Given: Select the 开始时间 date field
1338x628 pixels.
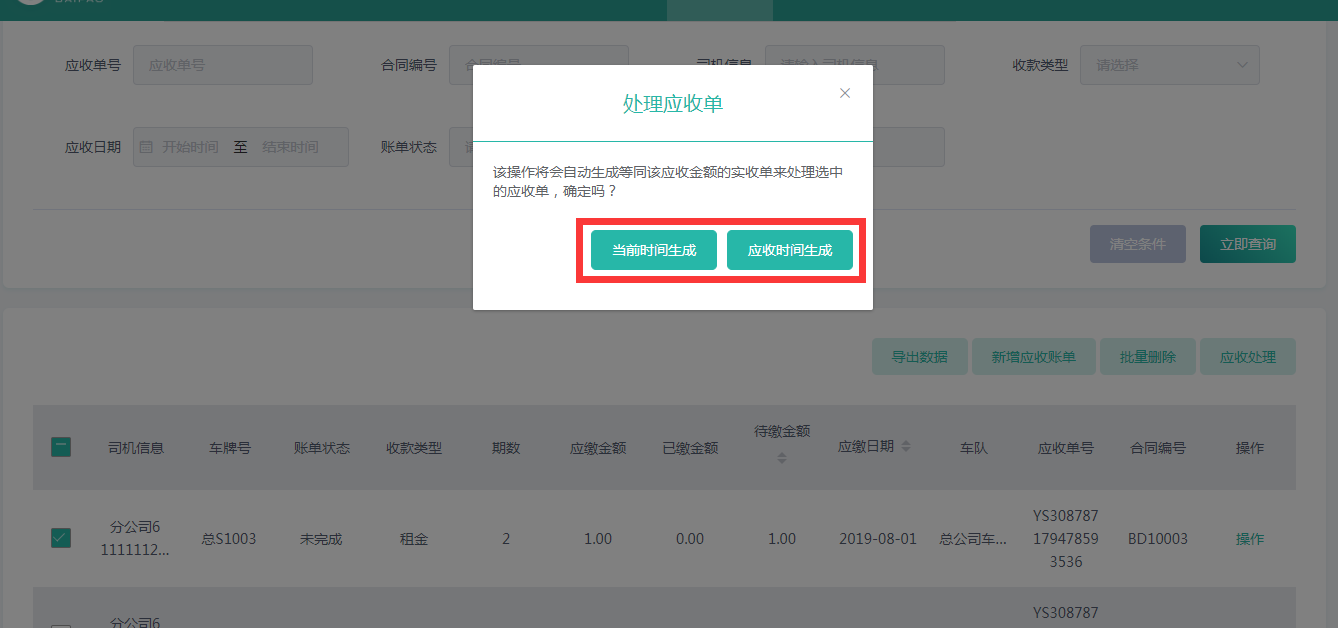Looking at the screenshot, I should [190, 147].
